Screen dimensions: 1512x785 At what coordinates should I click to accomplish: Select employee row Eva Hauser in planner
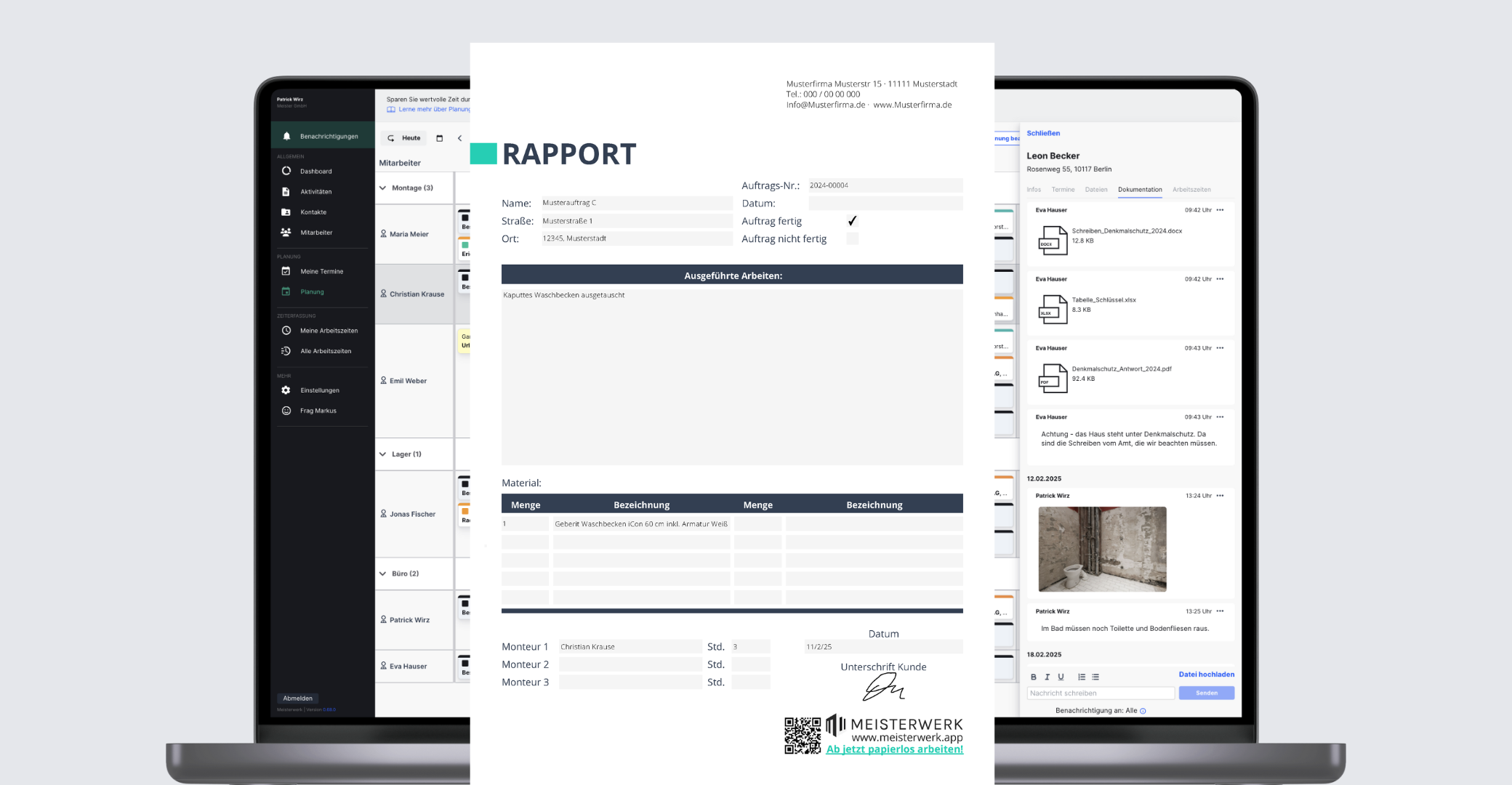click(x=414, y=666)
